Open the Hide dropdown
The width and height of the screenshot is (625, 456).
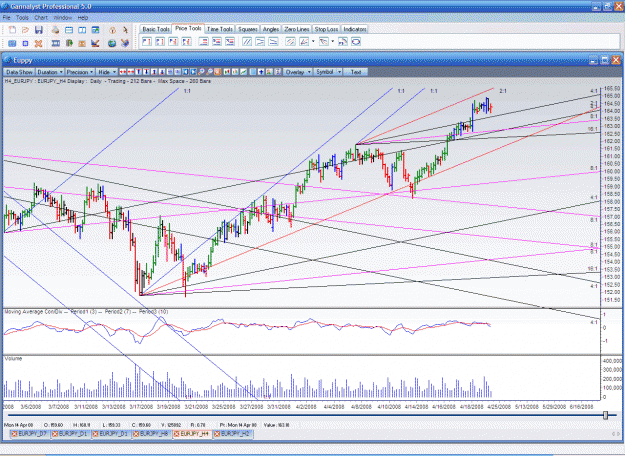point(106,72)
